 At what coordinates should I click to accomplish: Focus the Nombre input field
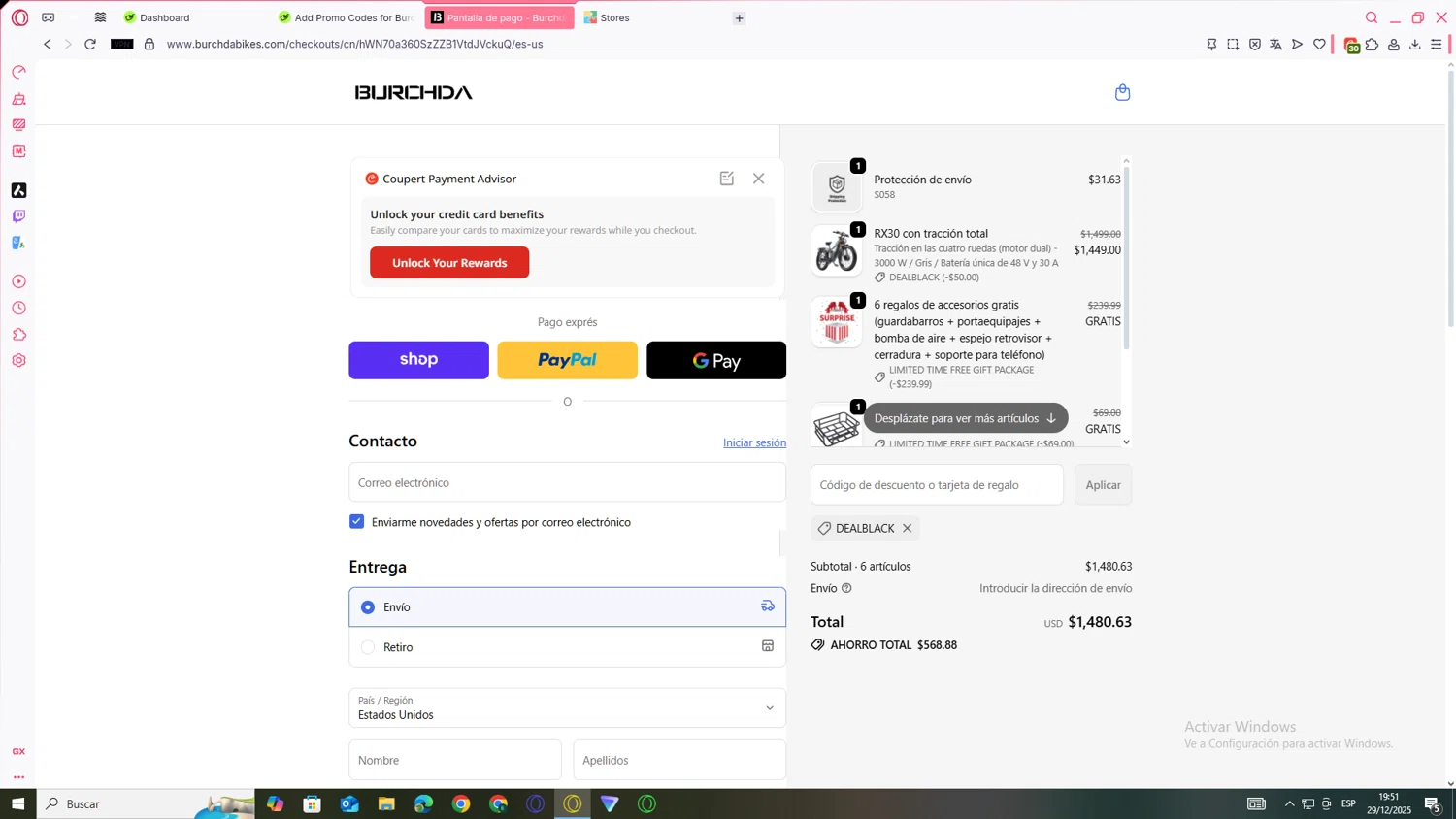point(455,760)
